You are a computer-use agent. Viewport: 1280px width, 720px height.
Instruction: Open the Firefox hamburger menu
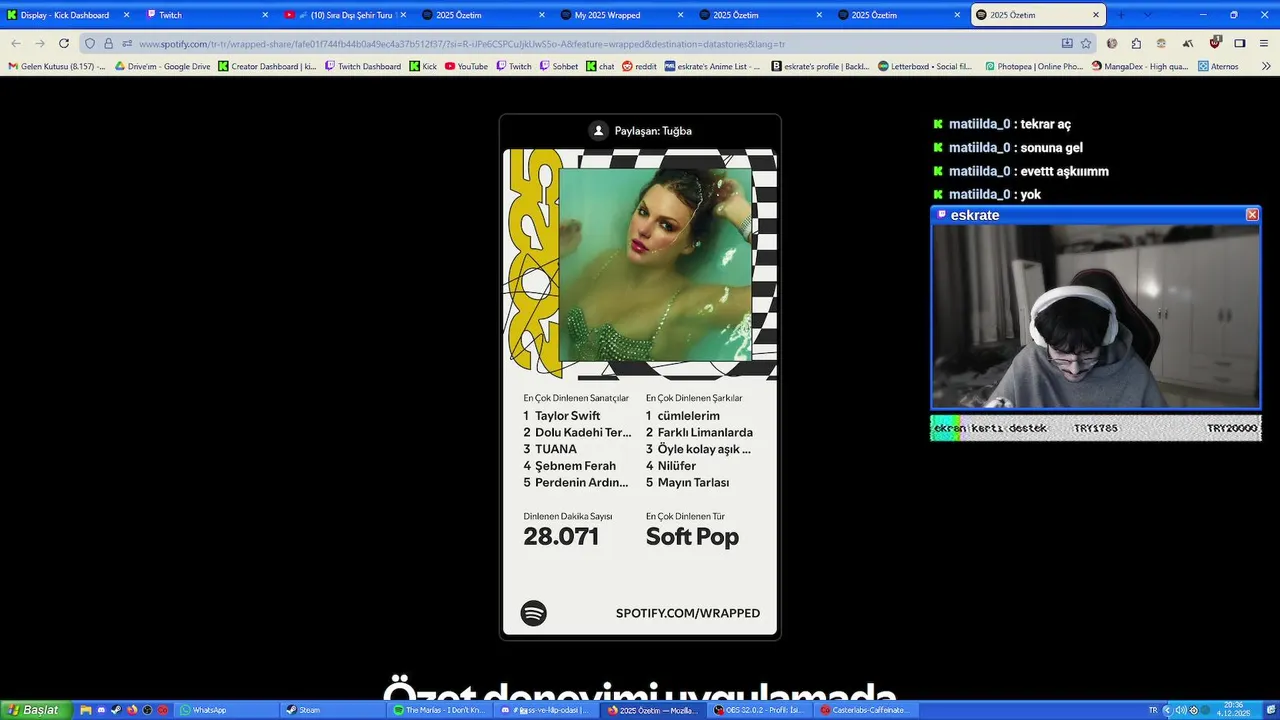(1265, 43)
